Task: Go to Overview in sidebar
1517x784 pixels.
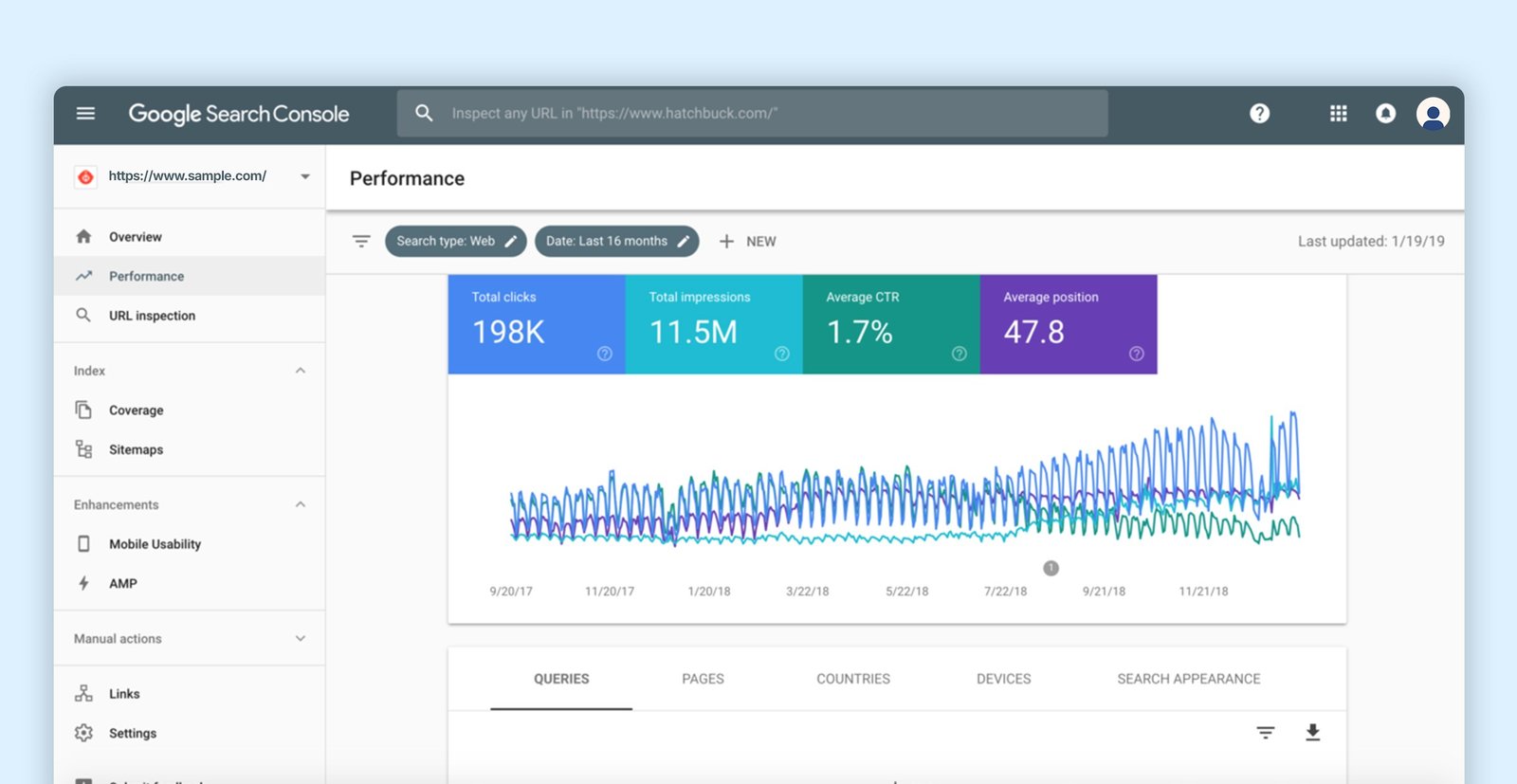Action: (x=190, y=236)
